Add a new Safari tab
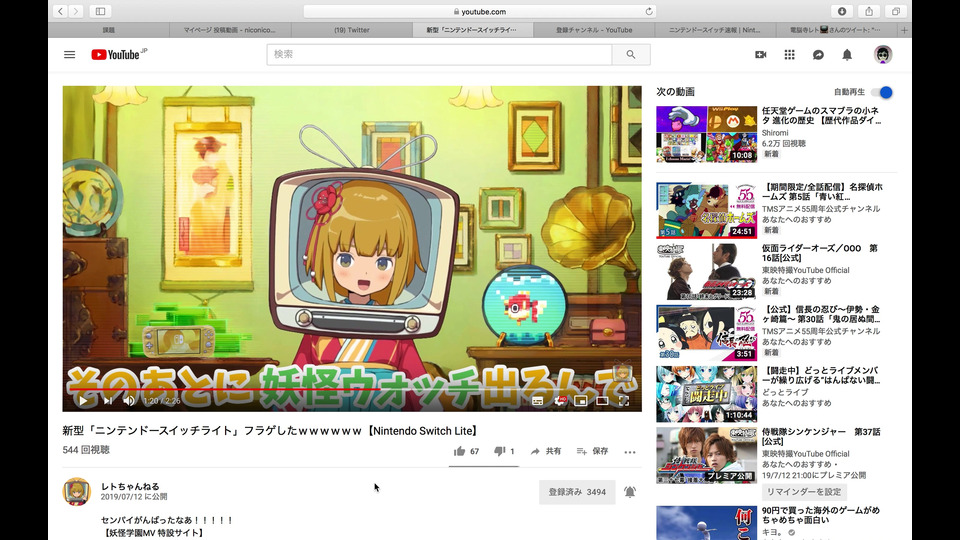 [x=904, y=30]
